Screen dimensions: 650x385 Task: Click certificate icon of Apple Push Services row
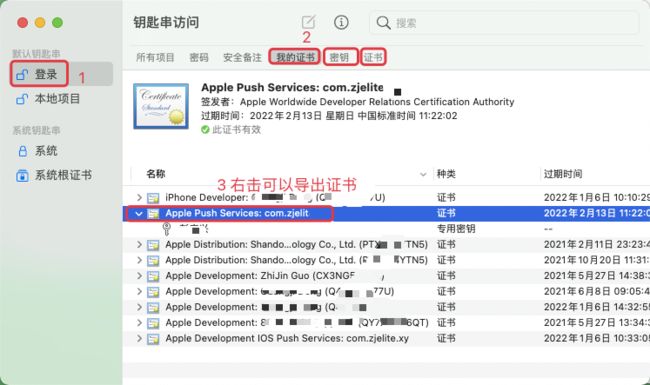tap(153, 214)
